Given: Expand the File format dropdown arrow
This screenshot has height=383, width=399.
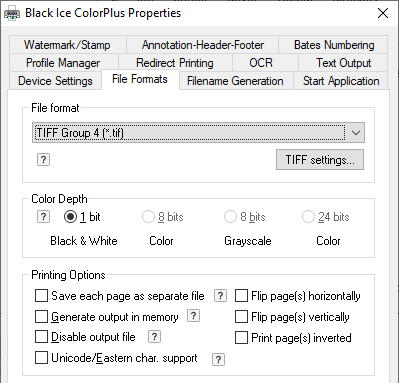Looking at the screenshot, I should pyautogui.click(x=356, y=133).
